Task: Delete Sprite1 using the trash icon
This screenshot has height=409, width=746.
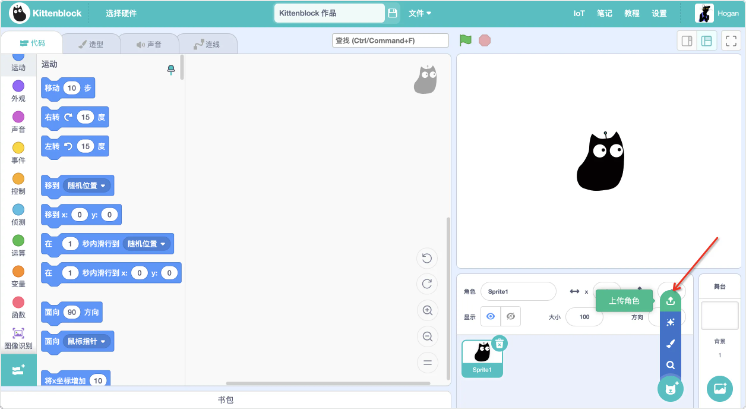Action: pyautogui.click(x=500, y=343)
